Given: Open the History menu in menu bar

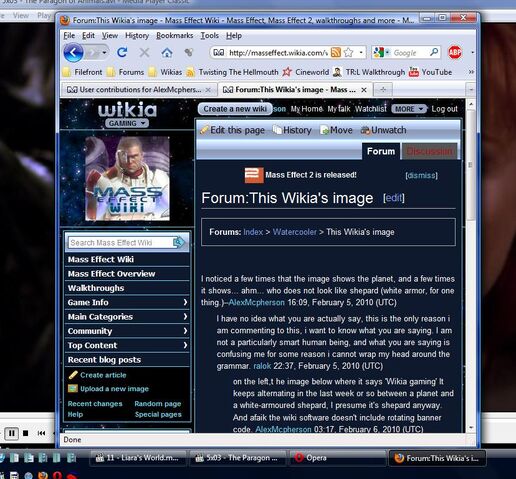Looking at the screenshot, I should (x=137, y=36).
